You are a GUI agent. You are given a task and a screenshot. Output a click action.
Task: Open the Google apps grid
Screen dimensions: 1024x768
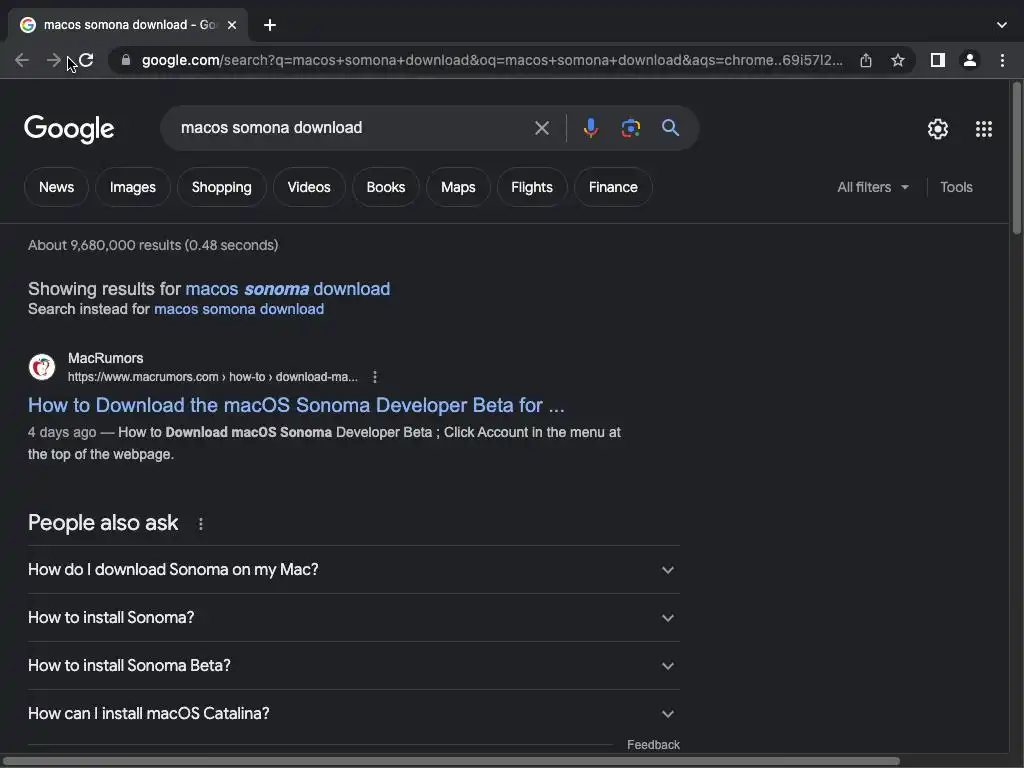[x=984, y=129]
